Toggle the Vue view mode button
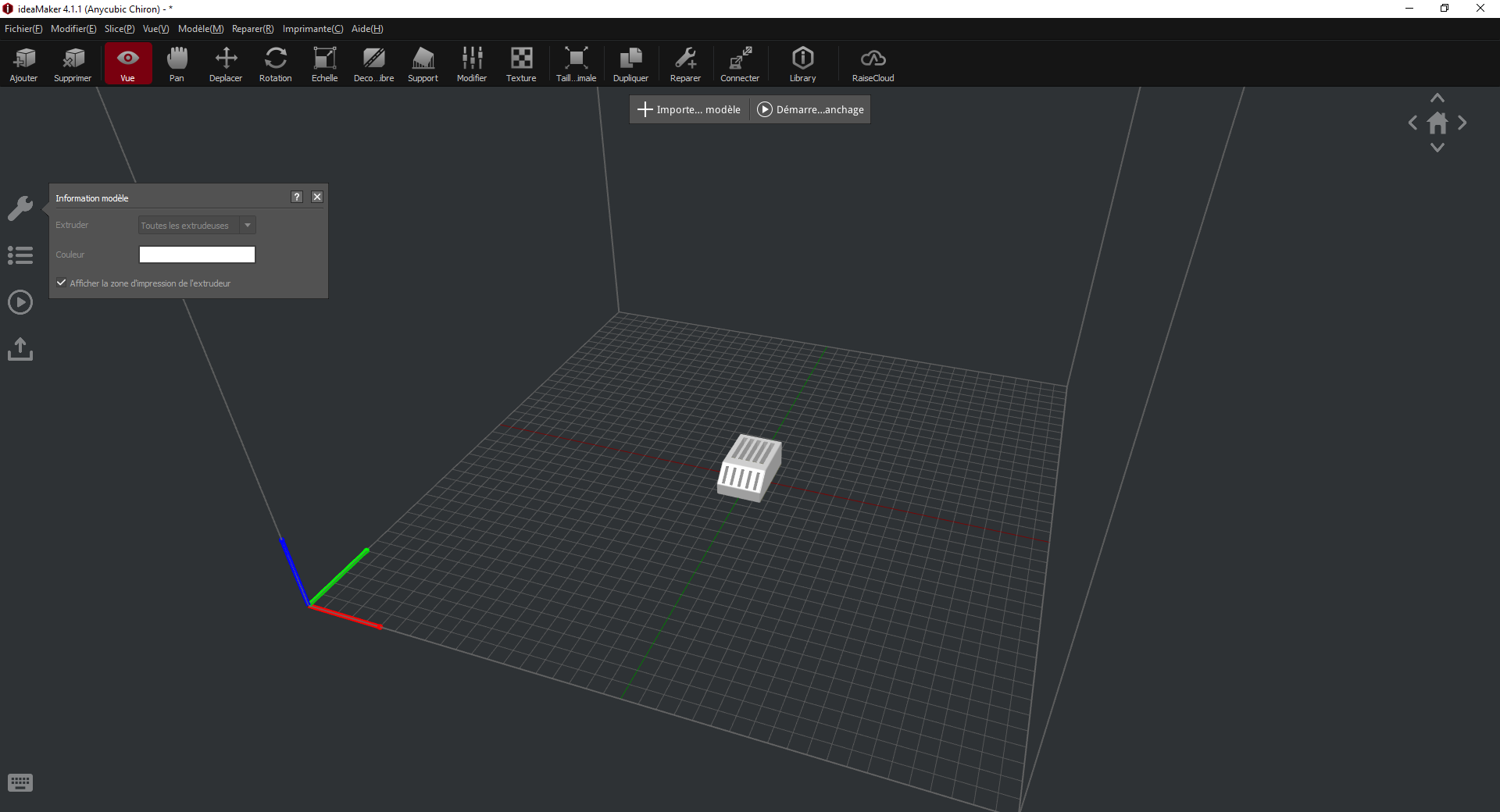The image size is (1500, 812). click(x=127, y=64)
